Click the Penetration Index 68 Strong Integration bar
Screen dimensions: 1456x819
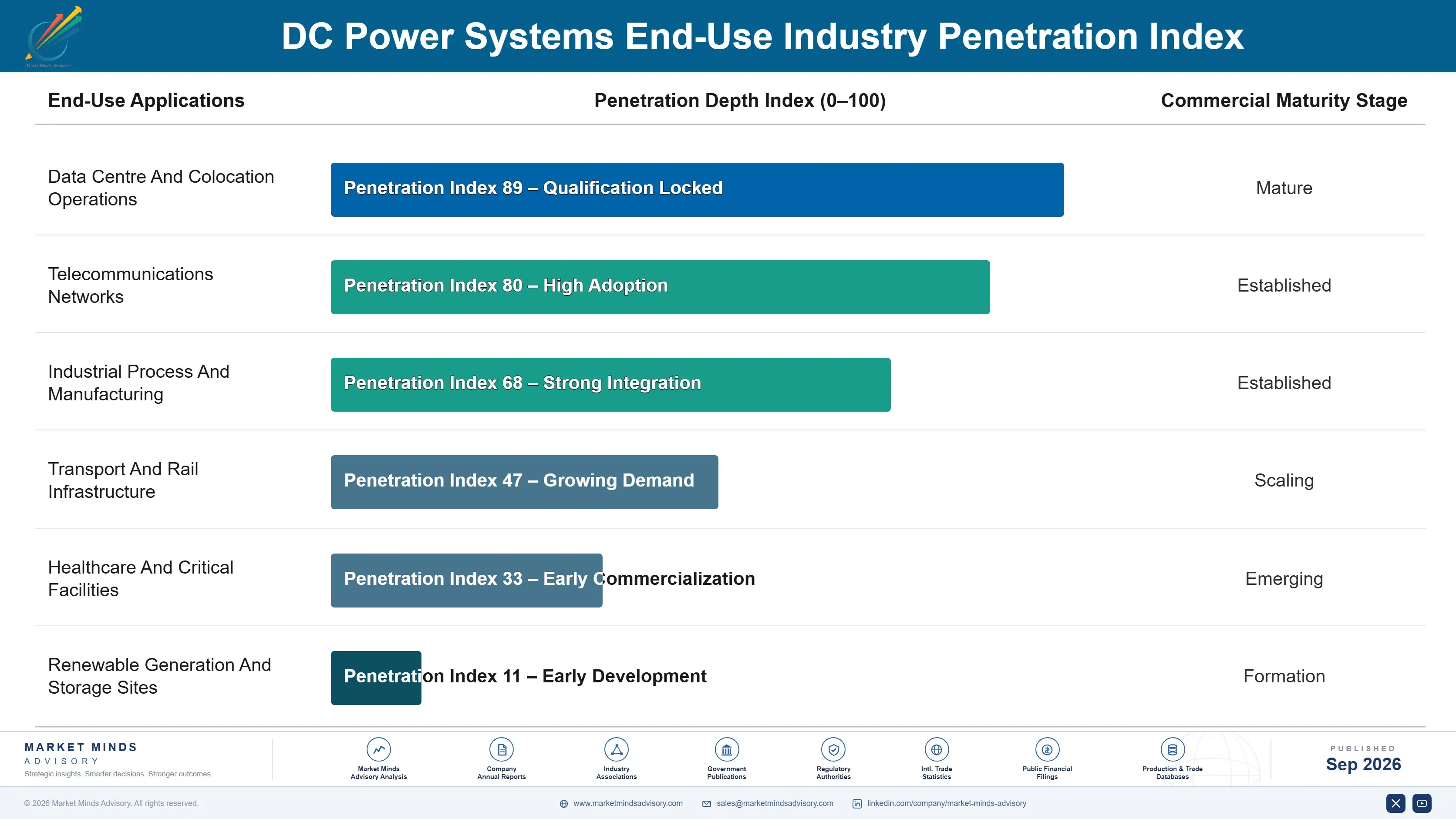[610, 385]
